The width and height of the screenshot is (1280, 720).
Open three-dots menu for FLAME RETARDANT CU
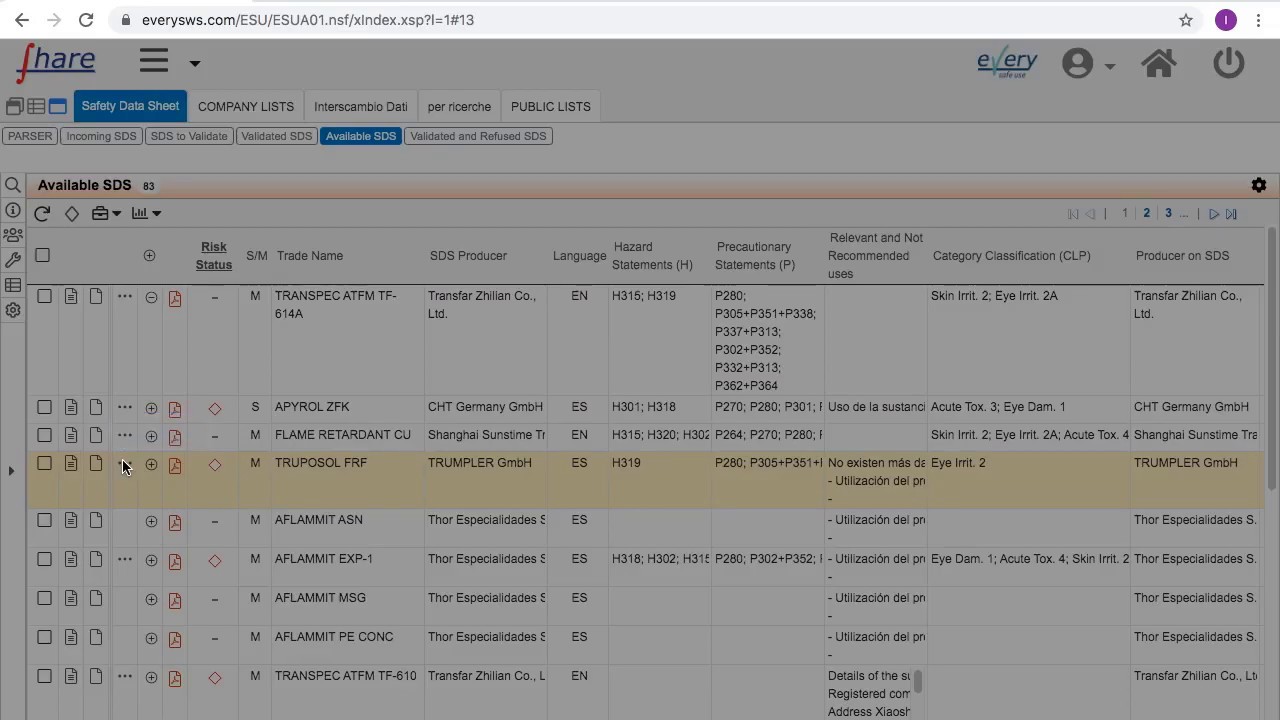tap(124, 436)
